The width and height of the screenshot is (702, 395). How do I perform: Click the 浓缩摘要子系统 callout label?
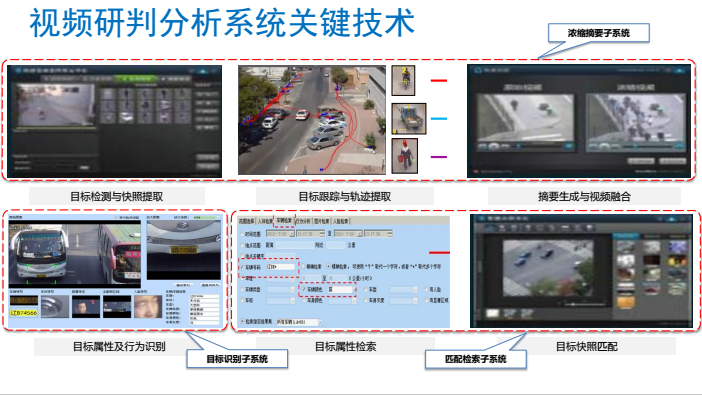[x=599, y=33]
